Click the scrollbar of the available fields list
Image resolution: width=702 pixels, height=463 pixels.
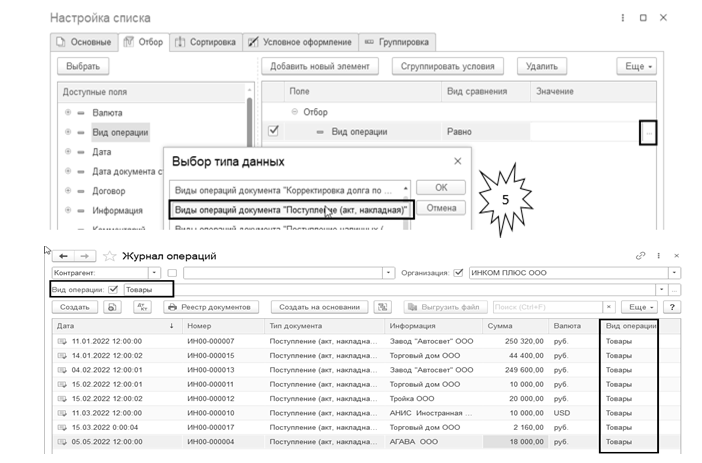tap(249, 122)
